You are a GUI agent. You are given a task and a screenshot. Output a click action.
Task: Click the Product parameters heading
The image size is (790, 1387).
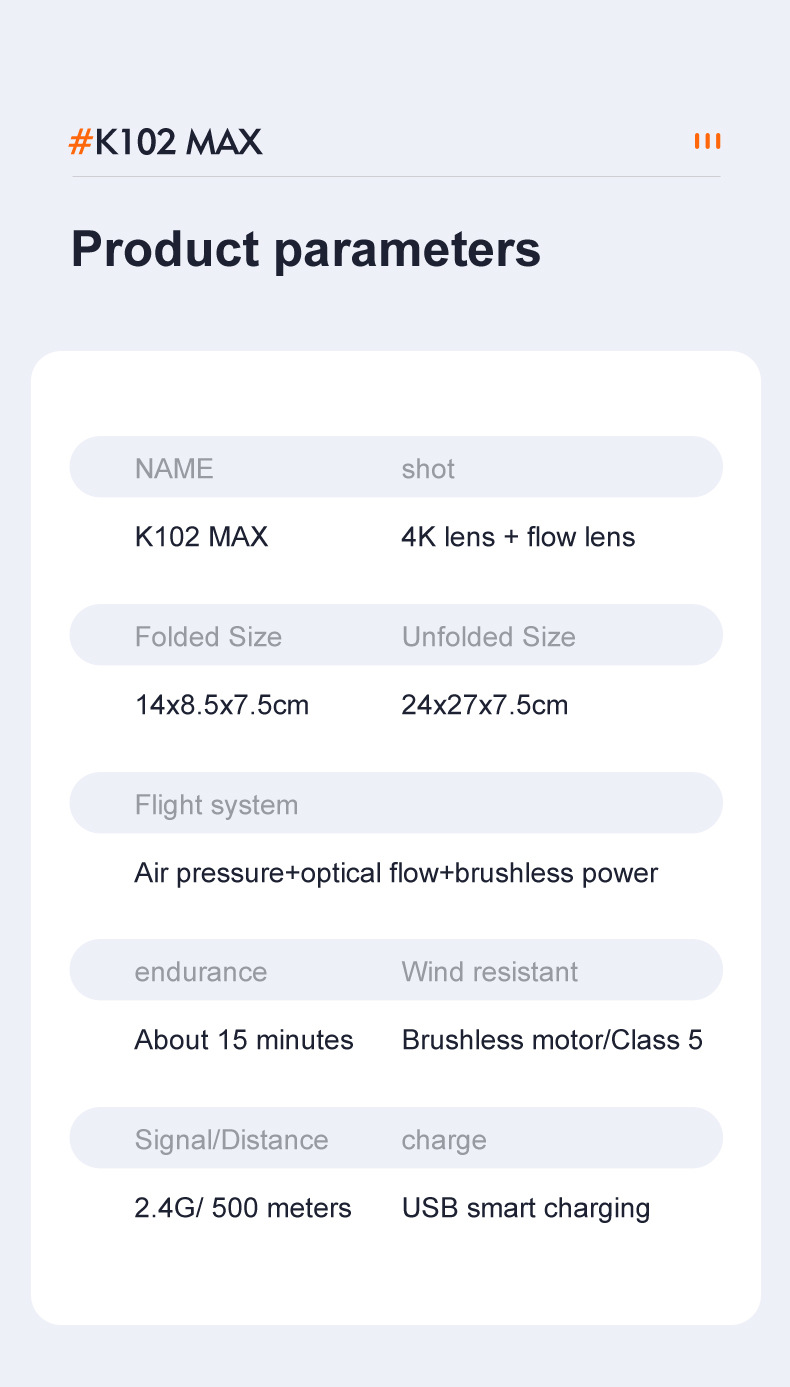(x=305, y=249)
